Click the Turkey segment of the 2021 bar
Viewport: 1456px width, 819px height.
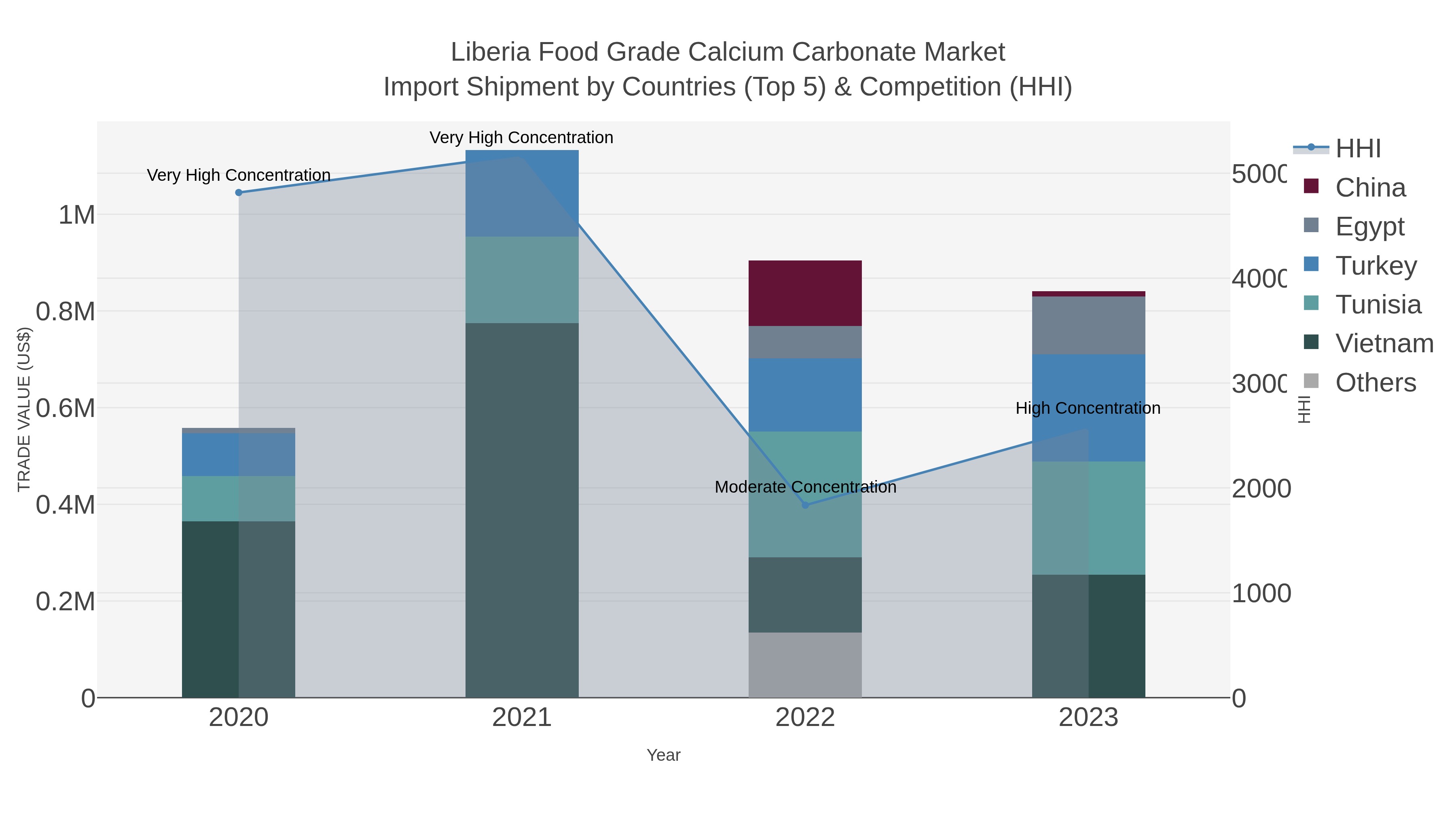tap(522, 193)
